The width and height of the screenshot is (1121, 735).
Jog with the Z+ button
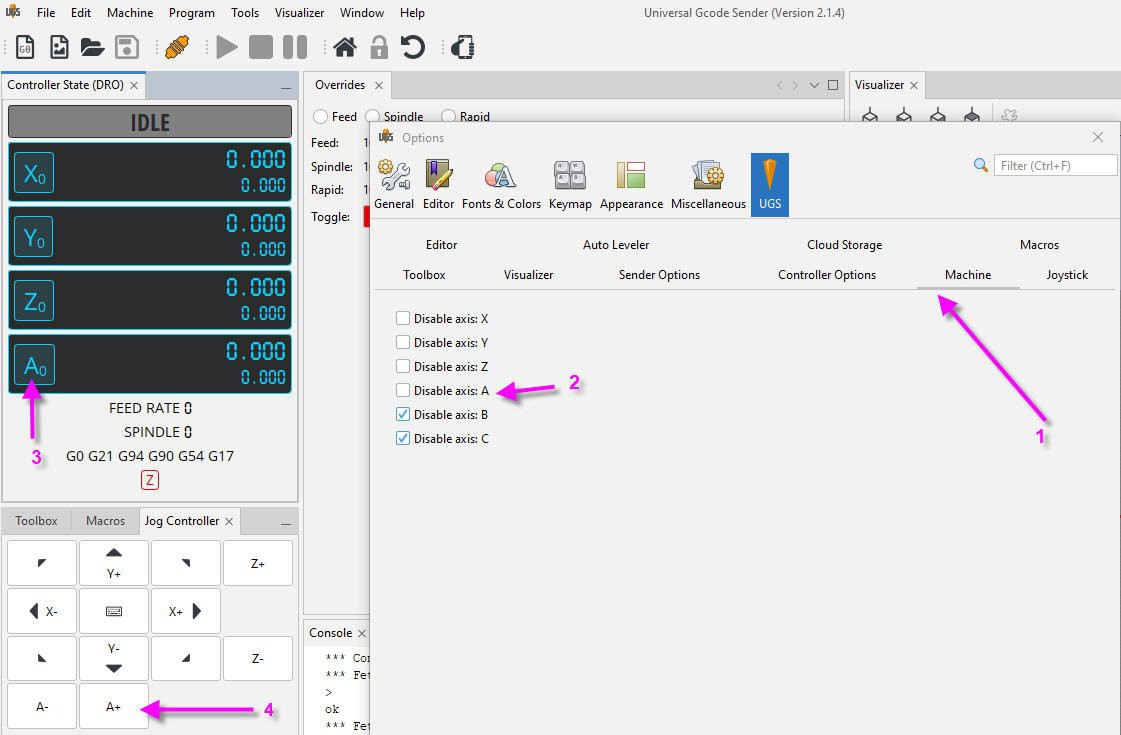(x=257, y=563)
